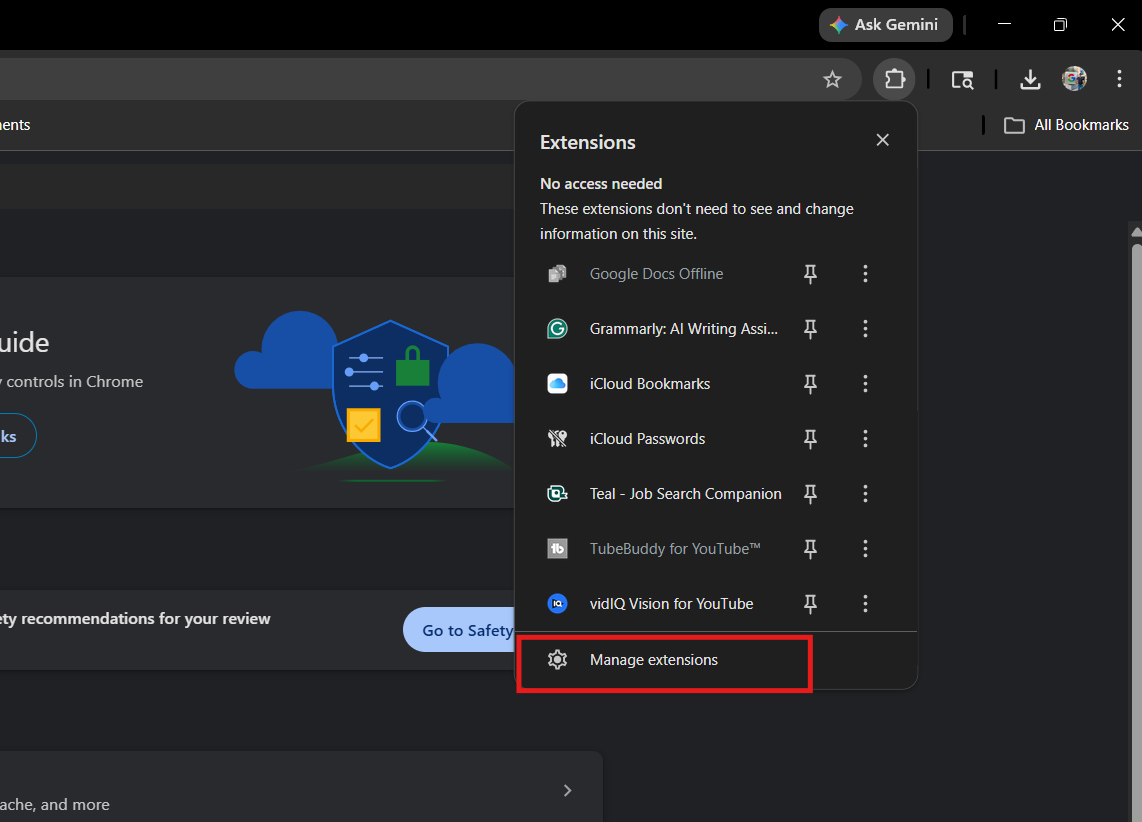Select iCloud Bookmarks extension entry

(650, 384)
